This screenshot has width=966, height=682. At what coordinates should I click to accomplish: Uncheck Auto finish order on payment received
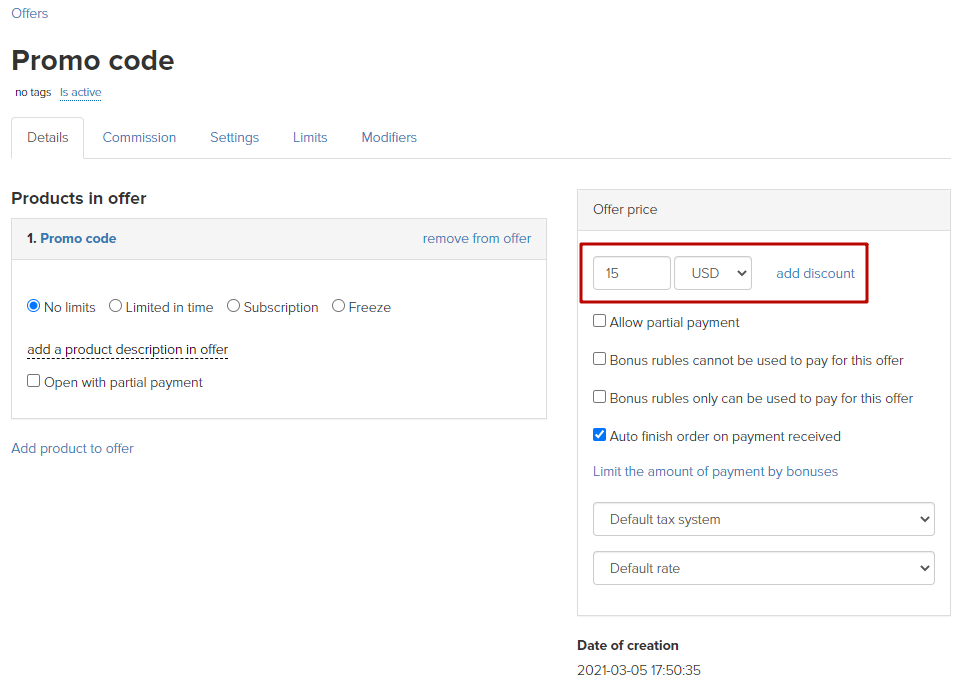pyautogui.click(x=599, y=435)
